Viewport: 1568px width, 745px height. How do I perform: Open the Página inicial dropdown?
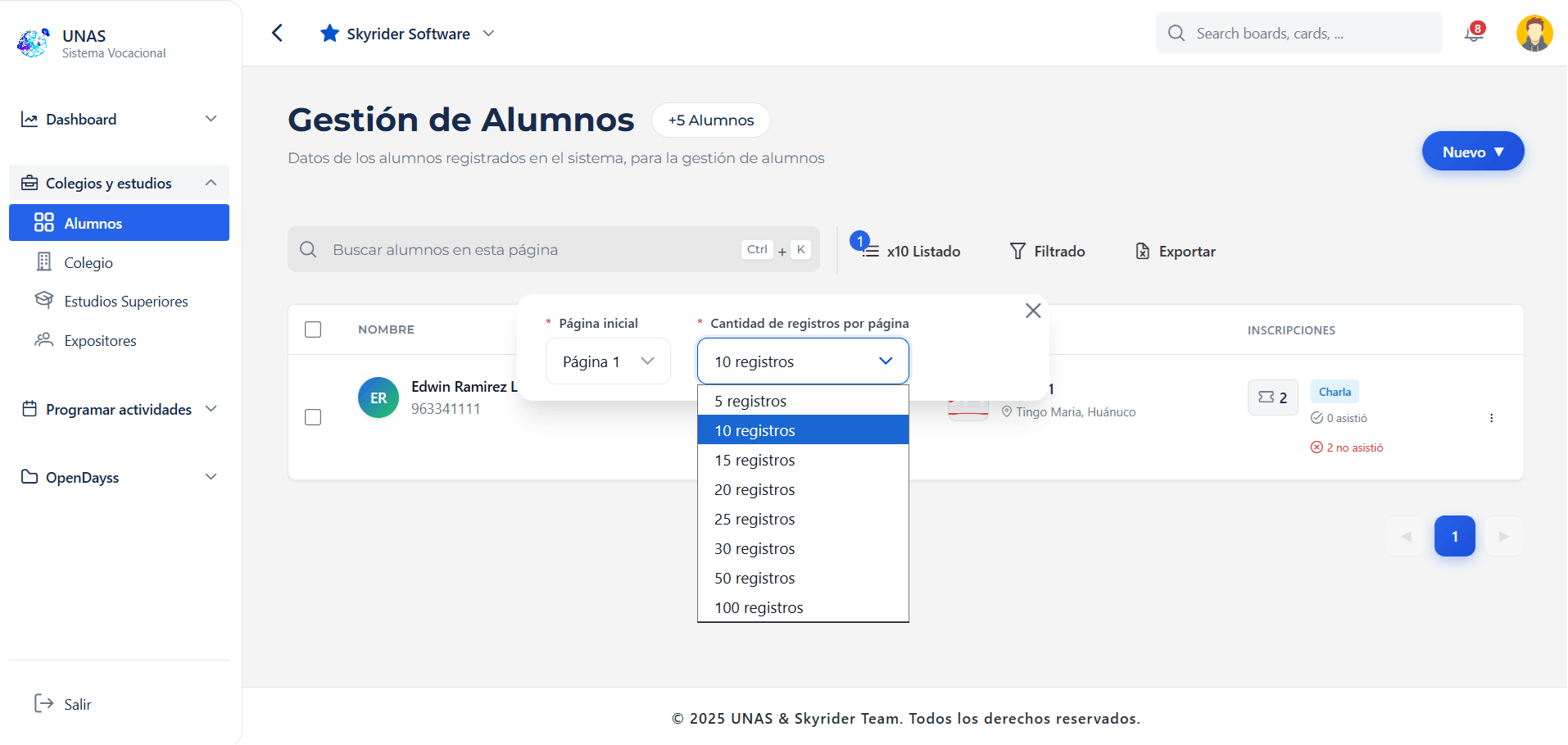608,361
